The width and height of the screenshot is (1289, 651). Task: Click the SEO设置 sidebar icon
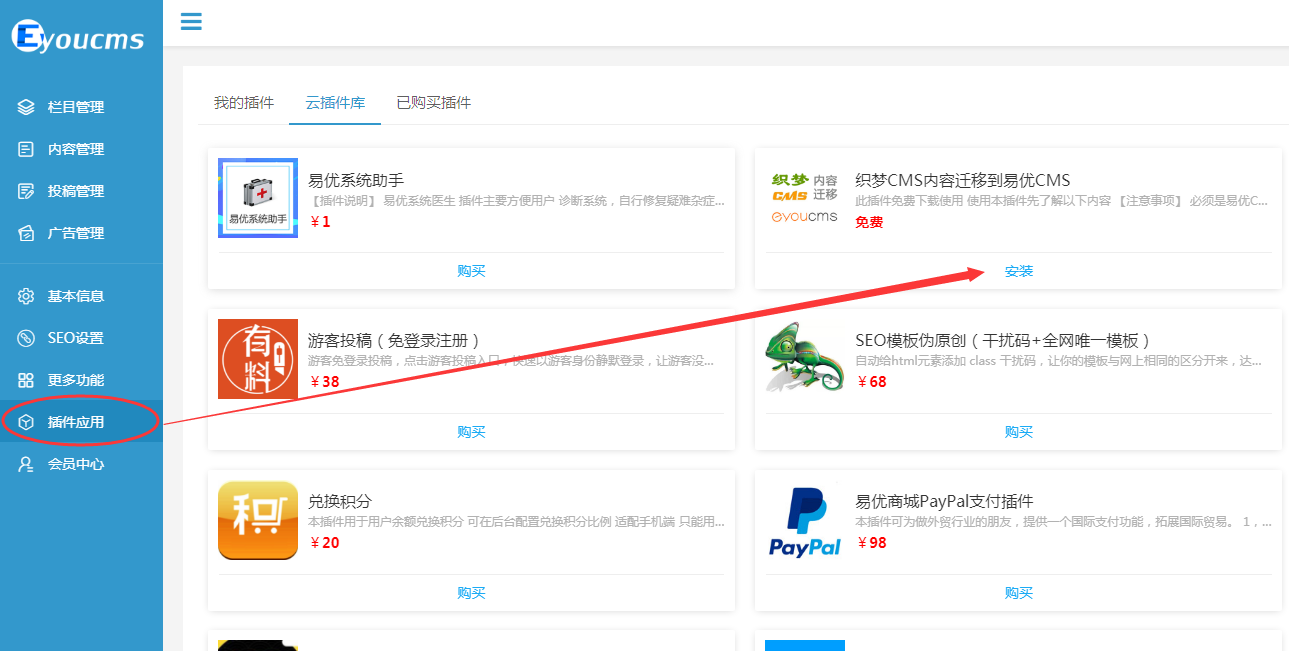pyautogui.click(x=26, y=338)
